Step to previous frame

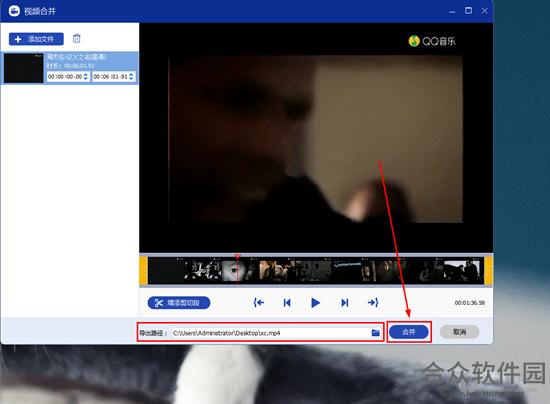pos(287,303)
